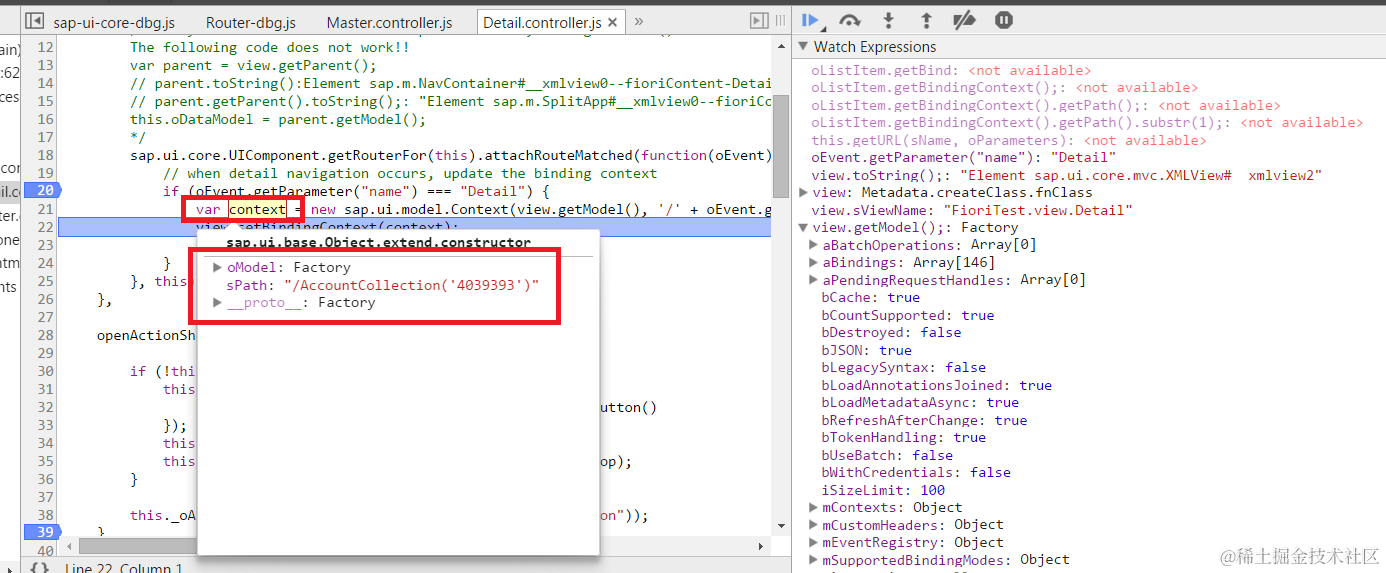Toggle breakpoint on line 20

tap(43, 191)
